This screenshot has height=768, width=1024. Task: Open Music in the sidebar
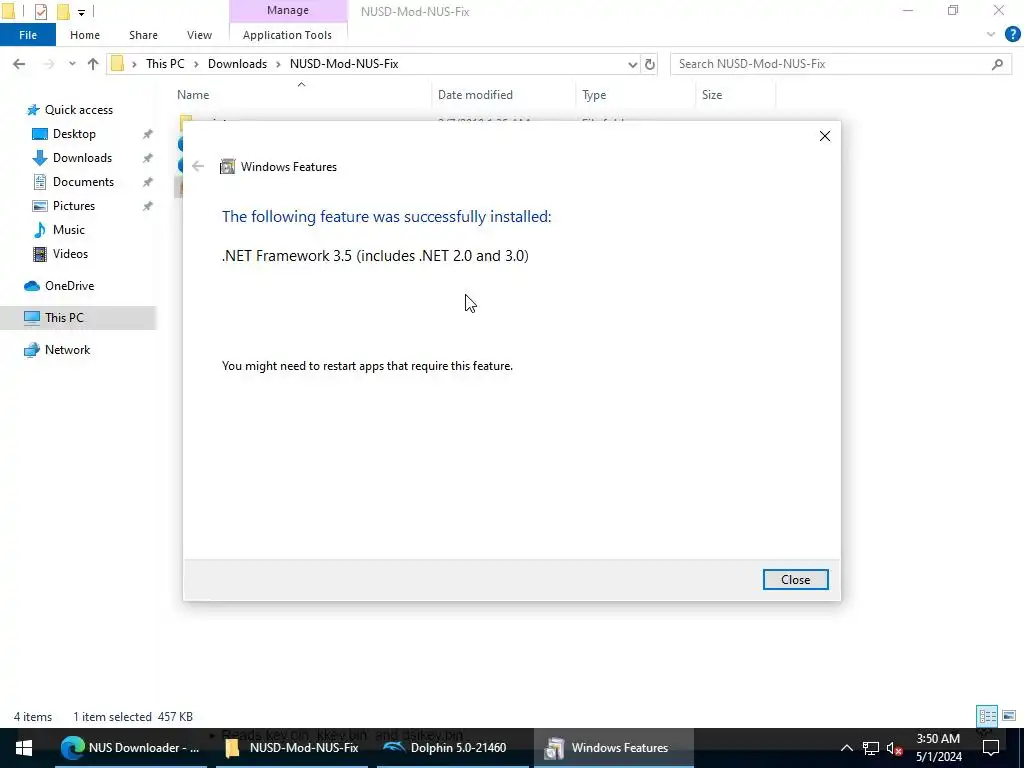pyautogui.click(x=69, y=230)
